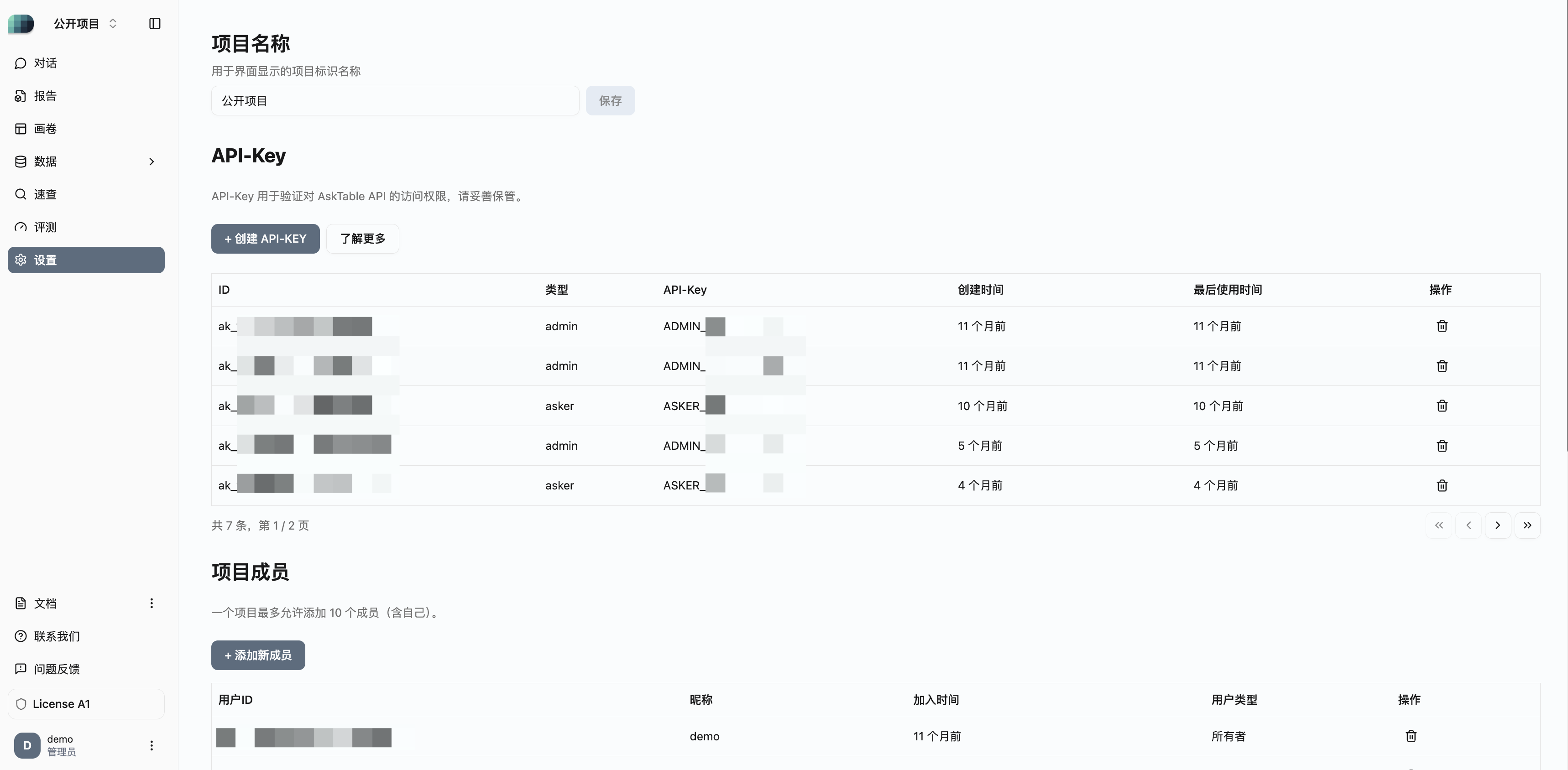
Task: Open the 对话 chat section icon
Action: [20, 62]
